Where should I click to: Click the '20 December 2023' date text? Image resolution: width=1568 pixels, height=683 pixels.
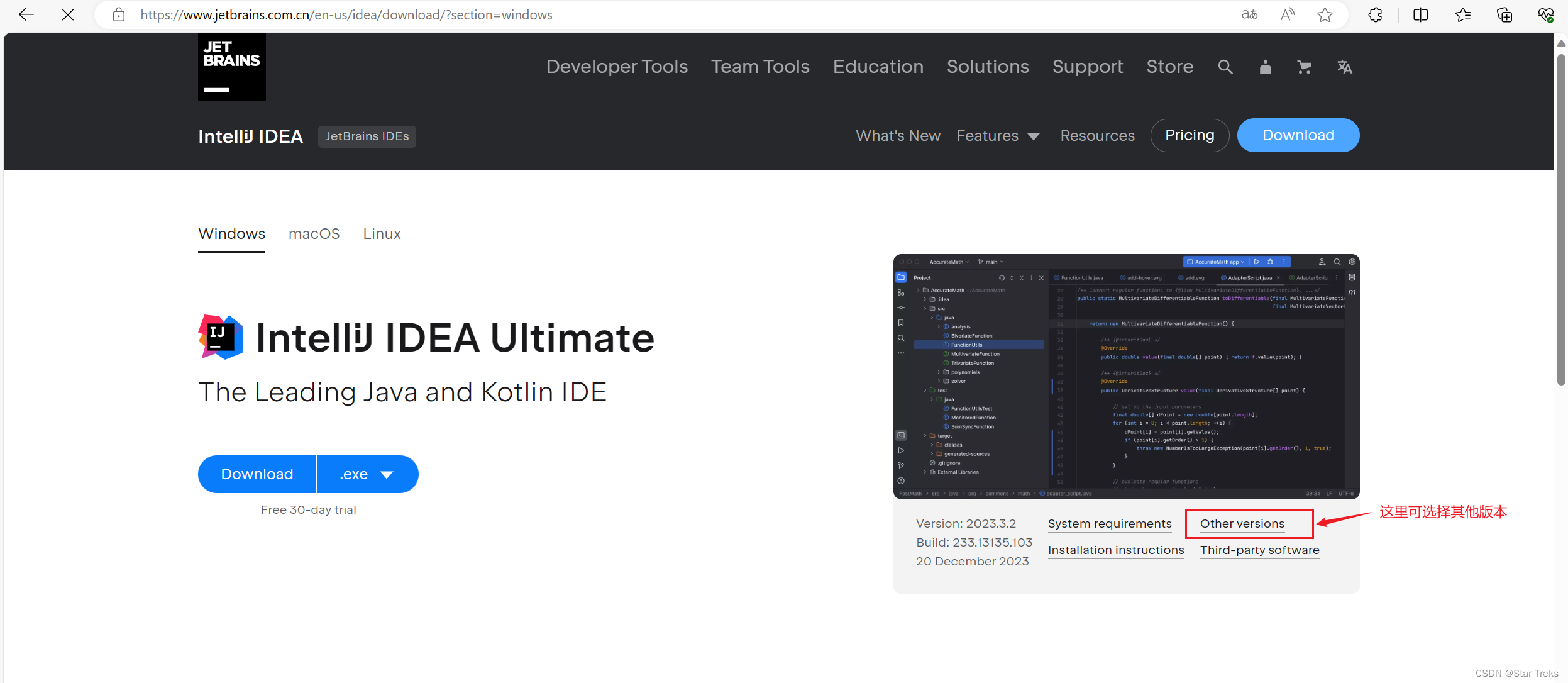coord(972,561)
